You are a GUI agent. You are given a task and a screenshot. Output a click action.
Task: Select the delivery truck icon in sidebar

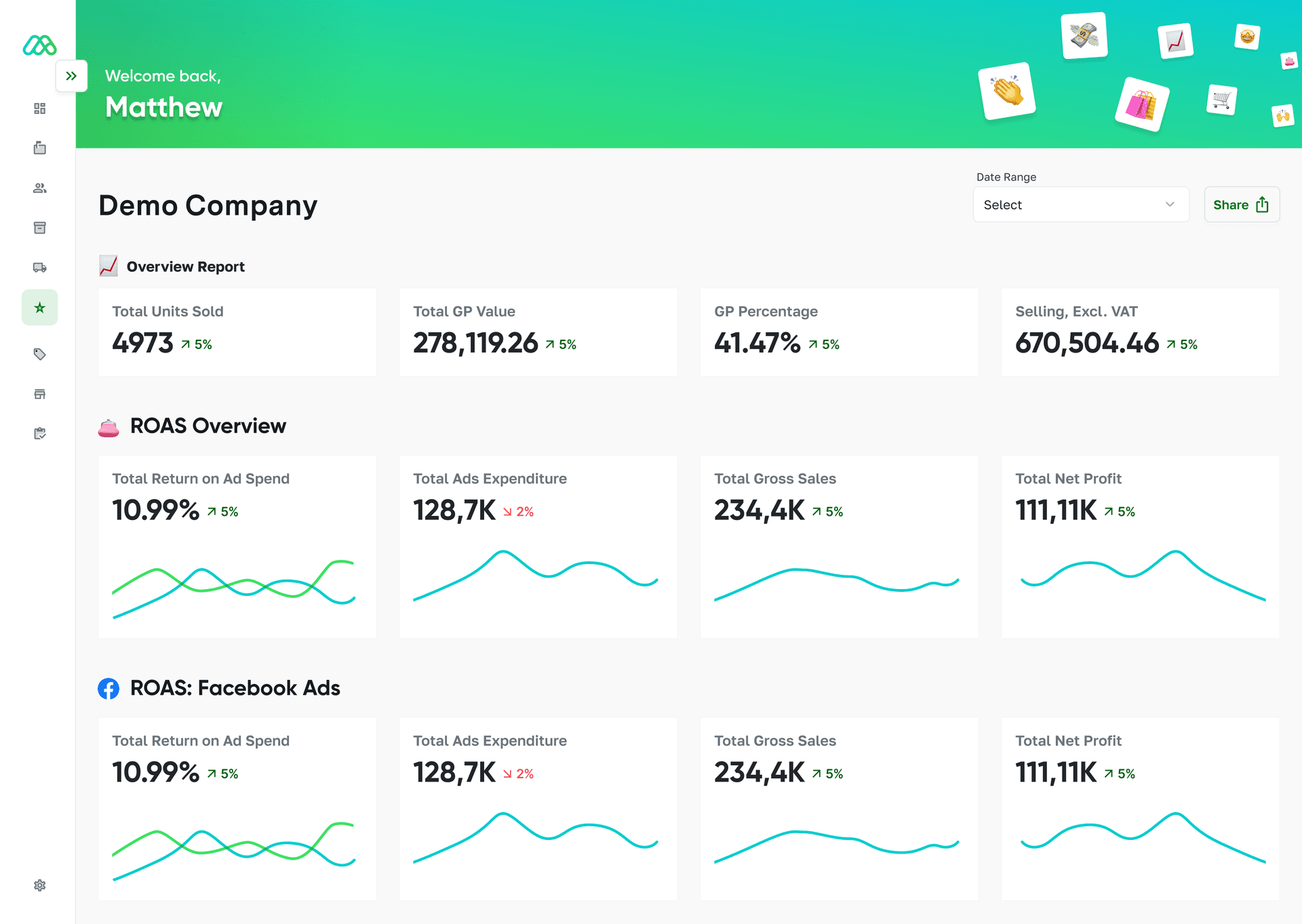pos(39,267)
